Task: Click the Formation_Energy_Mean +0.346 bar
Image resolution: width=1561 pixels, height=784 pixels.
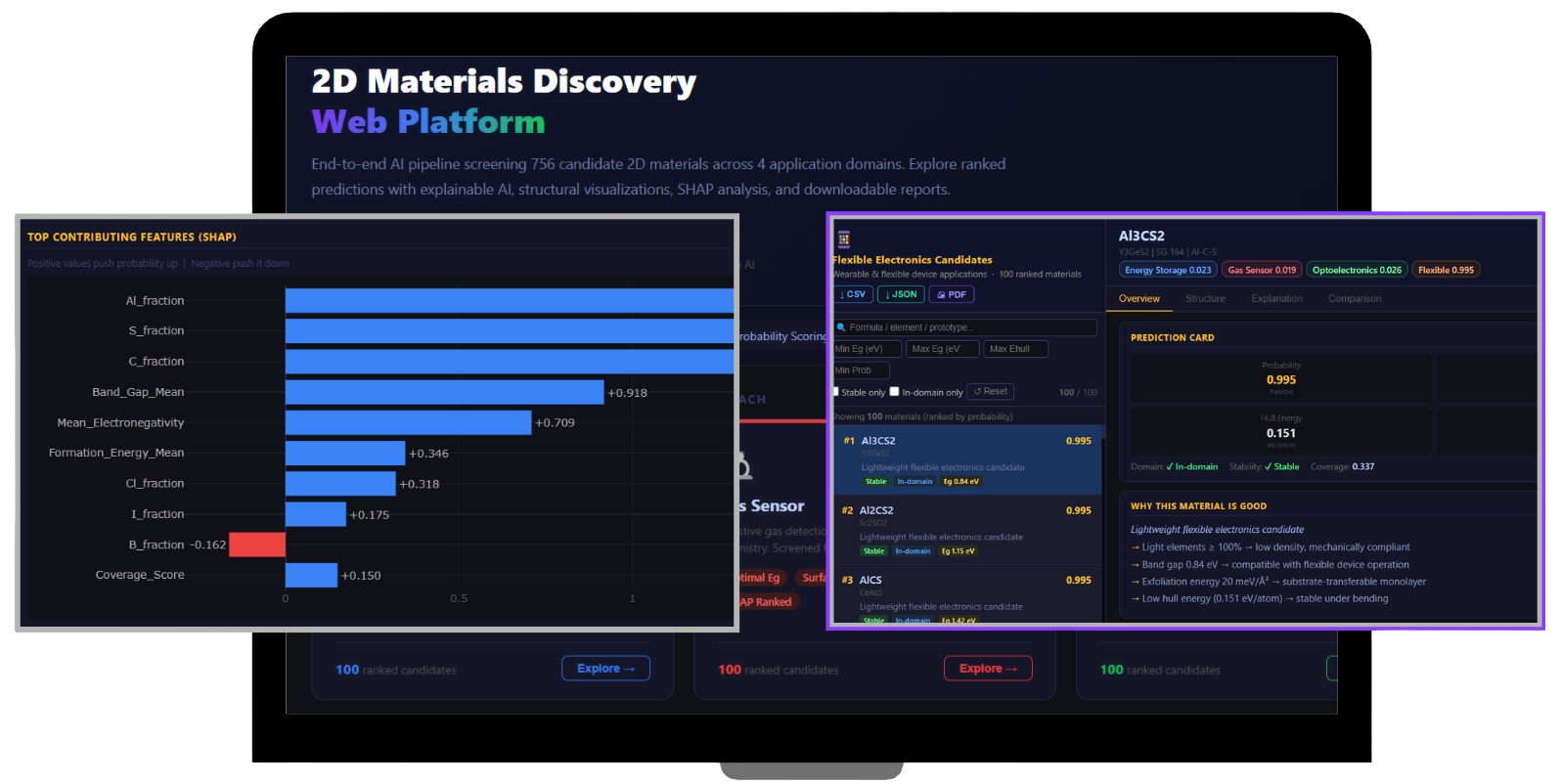Action: (x=345, y=453)
